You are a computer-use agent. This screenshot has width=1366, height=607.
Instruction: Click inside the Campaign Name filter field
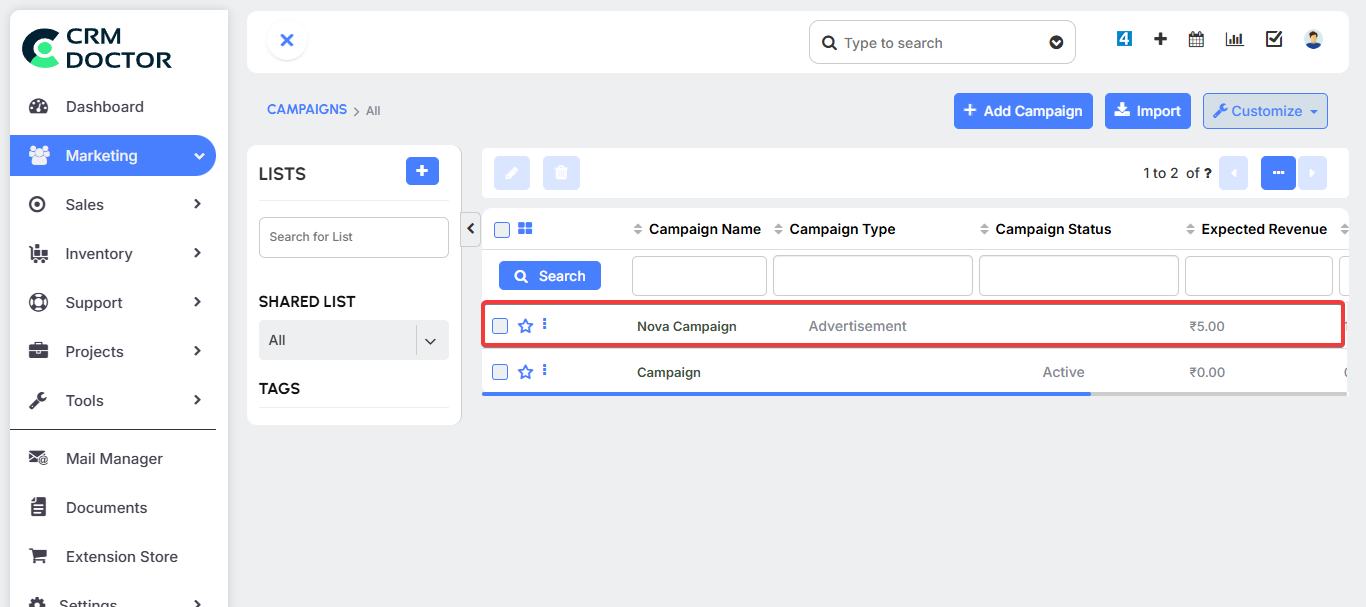(x=698, y=275)
